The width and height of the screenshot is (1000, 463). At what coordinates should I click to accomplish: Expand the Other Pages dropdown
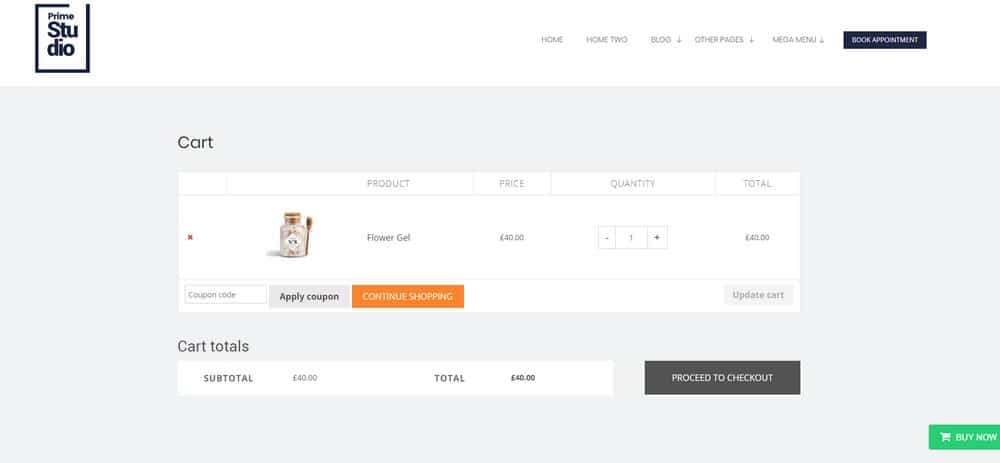pyautogui.click(x=723, y=40)
